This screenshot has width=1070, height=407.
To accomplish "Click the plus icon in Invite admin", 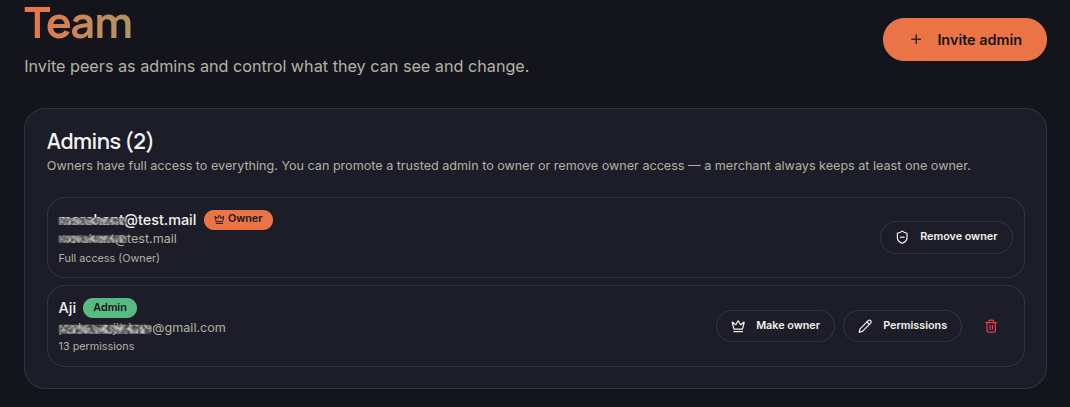I will tap(916, 40).
